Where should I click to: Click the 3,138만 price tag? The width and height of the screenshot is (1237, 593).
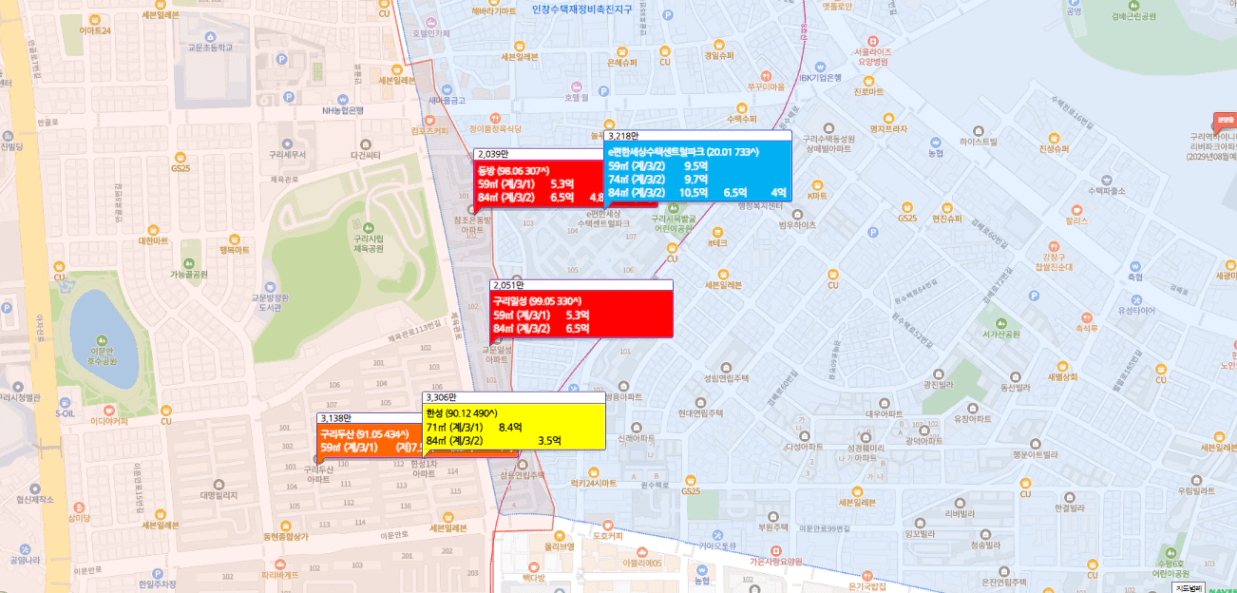[x=336, y=418]
